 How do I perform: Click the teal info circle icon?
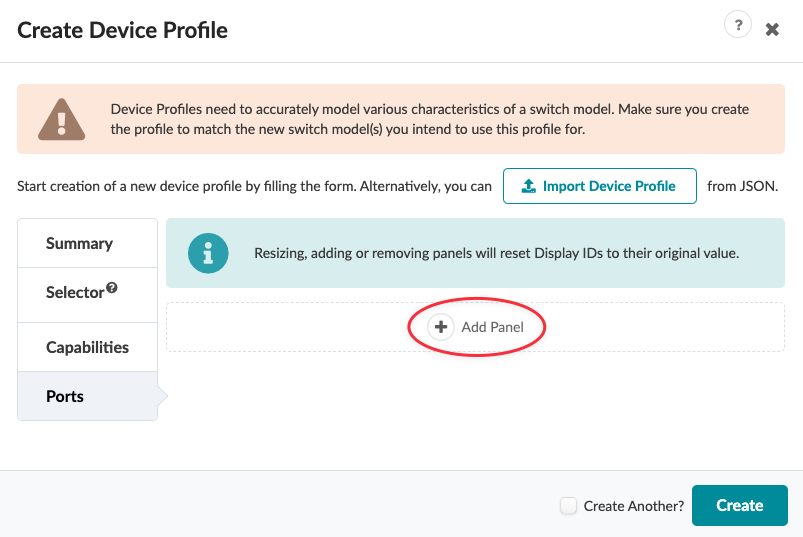coord(208,253)
